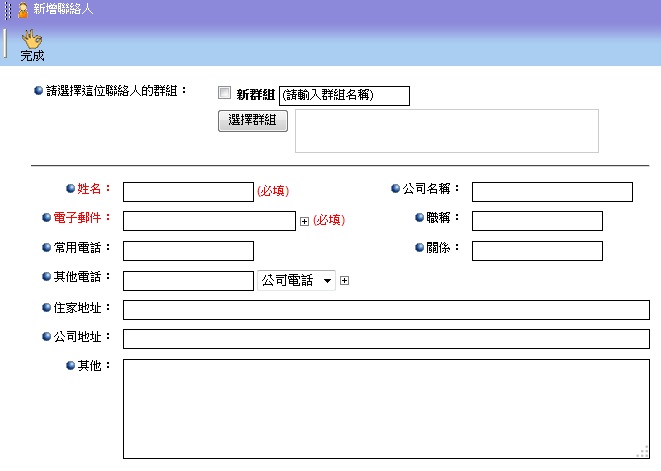Viewport: 661px width, 471px height.
Task: Expand extra email fields with plus icon
Action: [x=305, y=221]
